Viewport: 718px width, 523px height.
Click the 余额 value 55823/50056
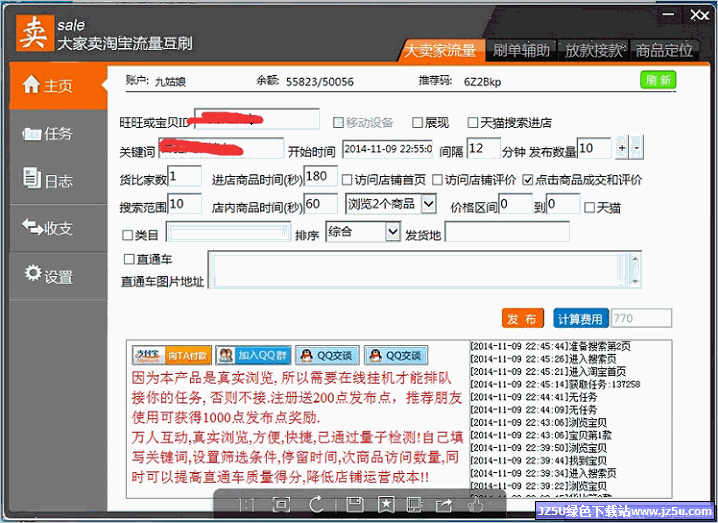tap(320, 82)
